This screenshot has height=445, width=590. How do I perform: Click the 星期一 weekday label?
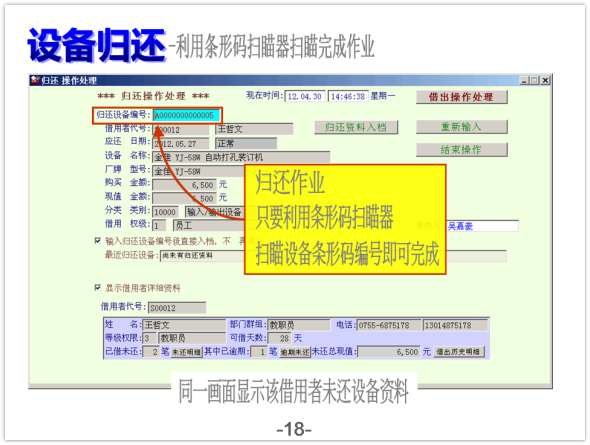pyautogui.click(x=383, y=96)
